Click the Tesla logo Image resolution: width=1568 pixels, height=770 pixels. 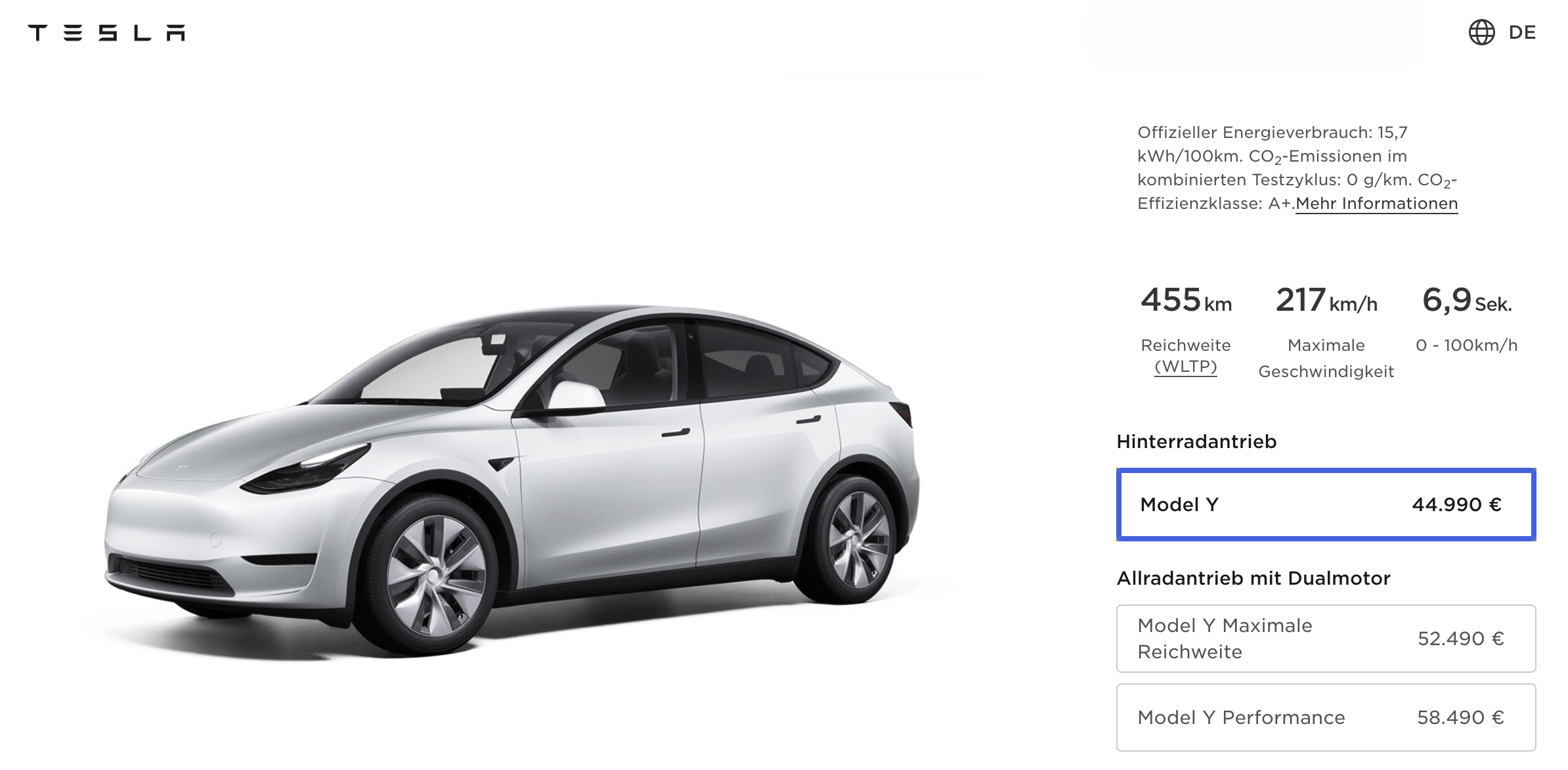point(106,33)
